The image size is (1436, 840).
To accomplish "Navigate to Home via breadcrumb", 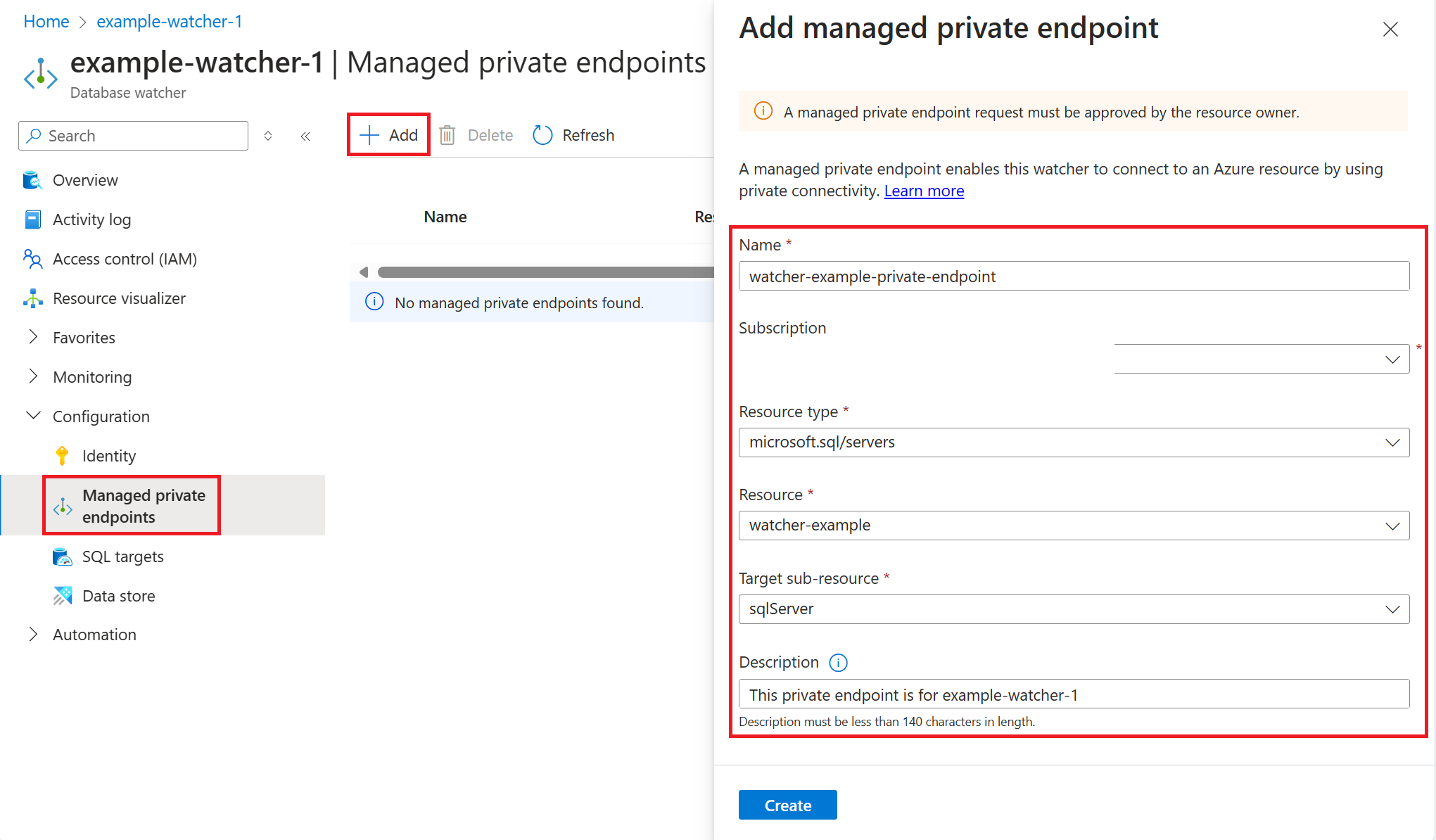I will pos(46,21).
